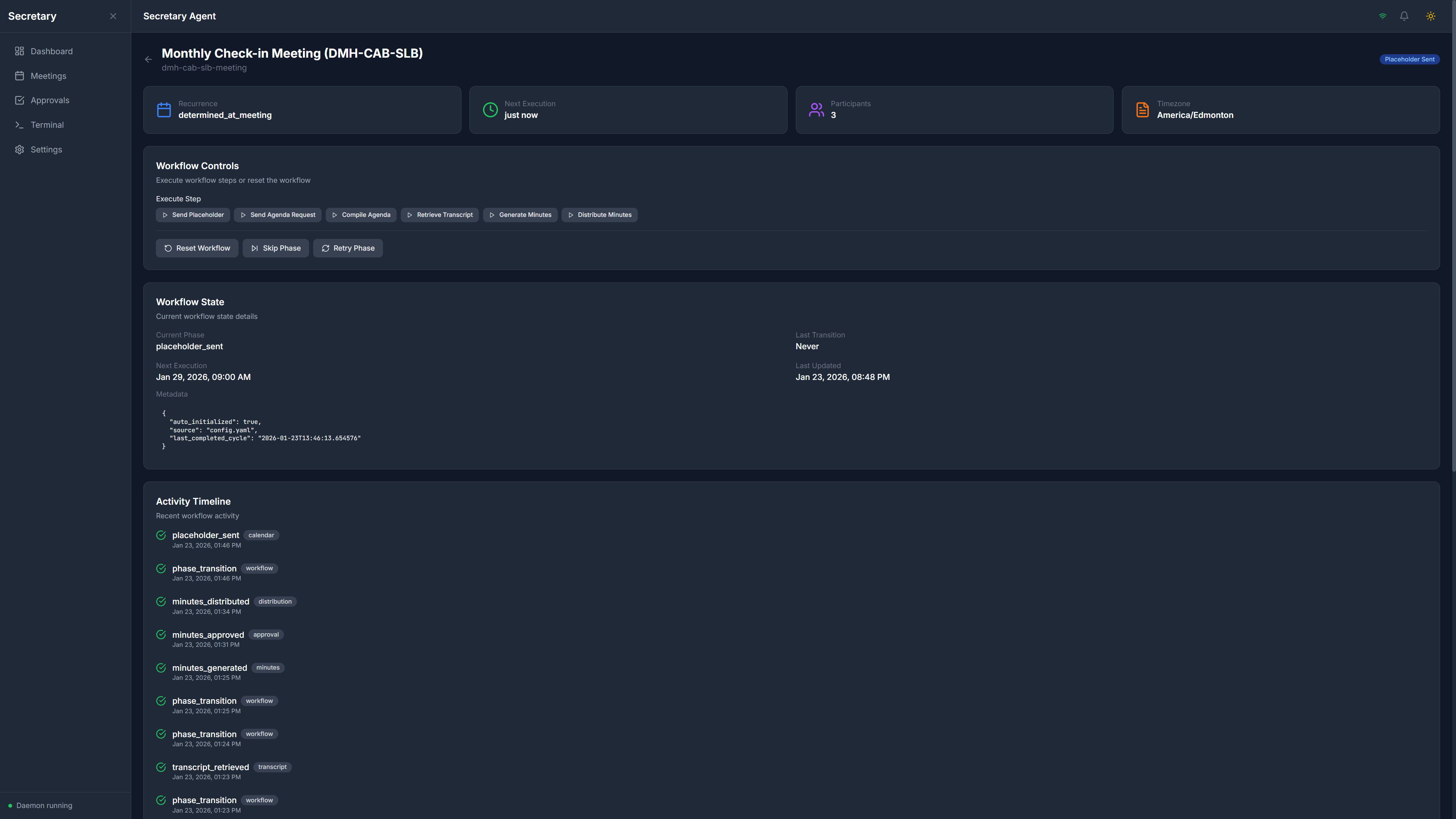
Task: Execute the Send Agenda Request step
Action: (278, 215)
